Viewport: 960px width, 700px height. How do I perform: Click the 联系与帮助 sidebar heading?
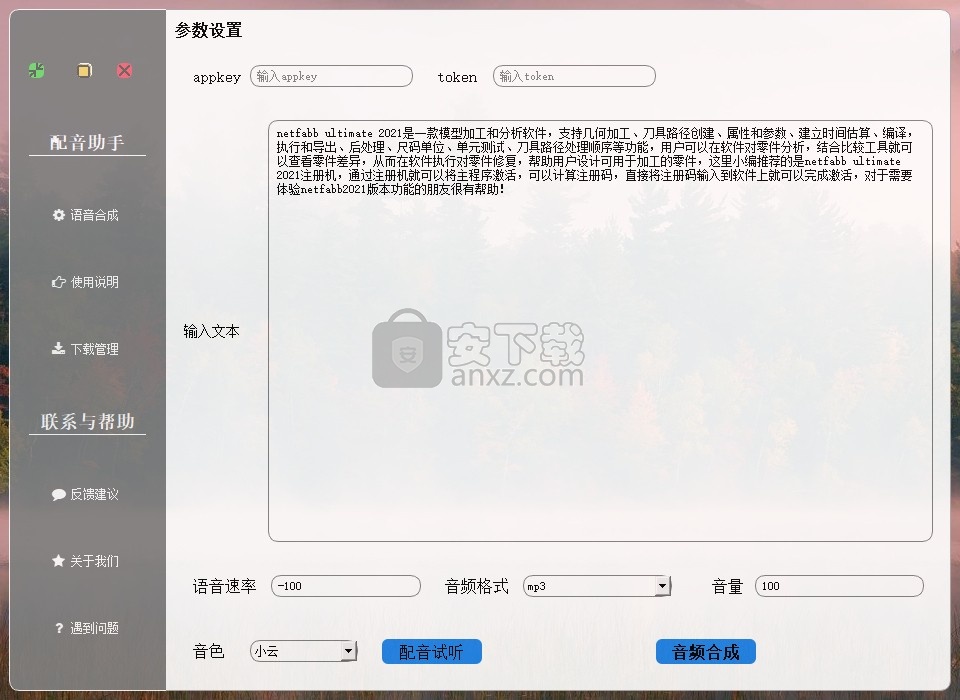click(88, 421)
